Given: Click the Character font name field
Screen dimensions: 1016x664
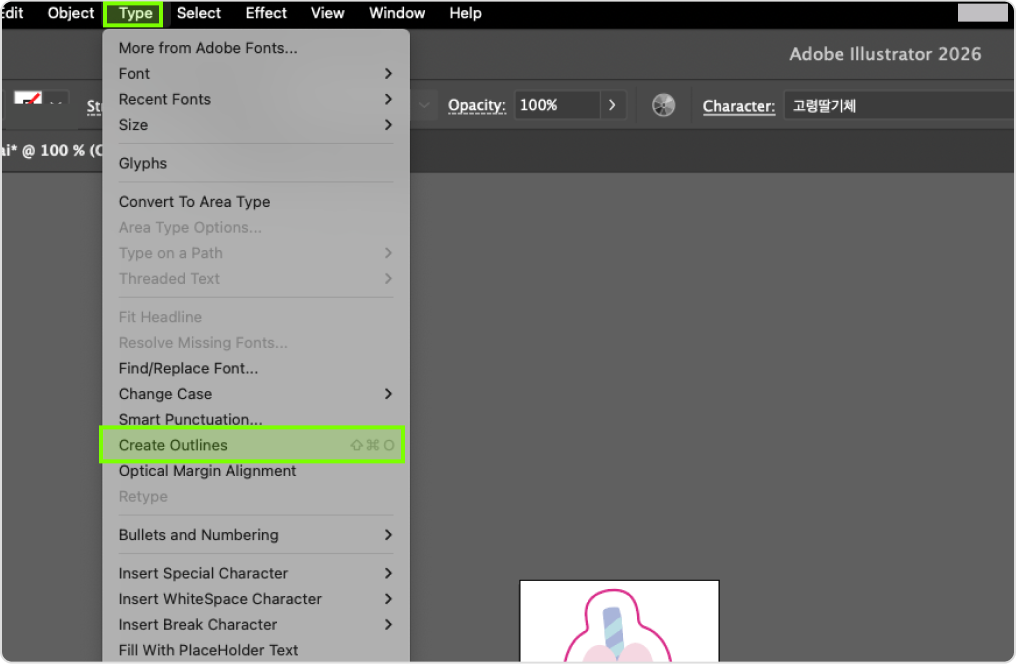Looking at the screenshot, I should [x=895, y=105].
